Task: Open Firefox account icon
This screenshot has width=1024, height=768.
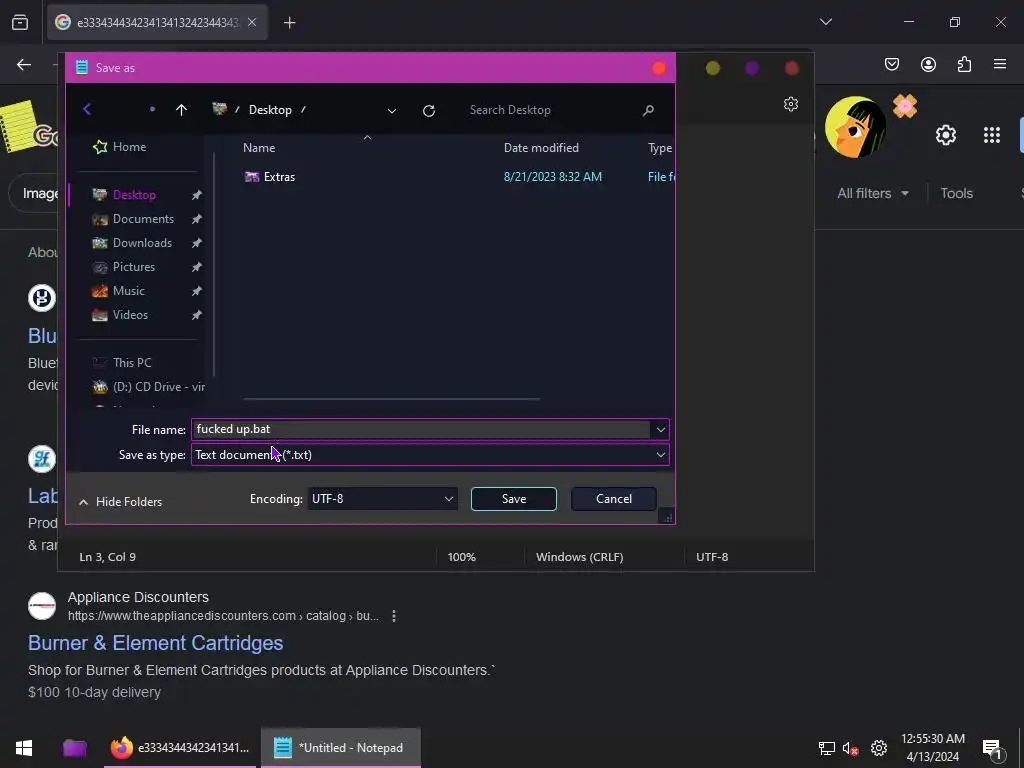Action: (928, 64)
